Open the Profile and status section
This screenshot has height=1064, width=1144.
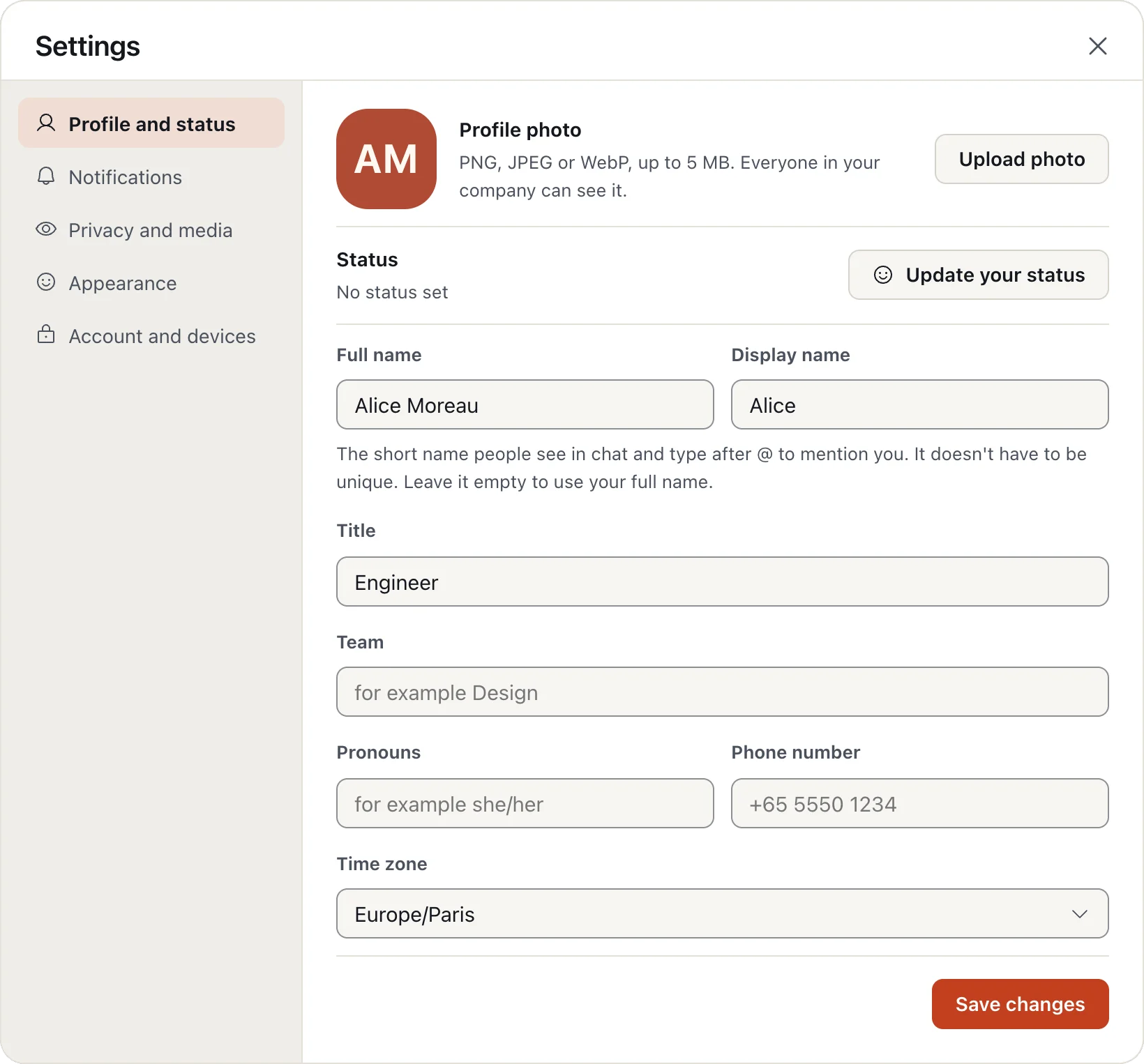[151, 123]
